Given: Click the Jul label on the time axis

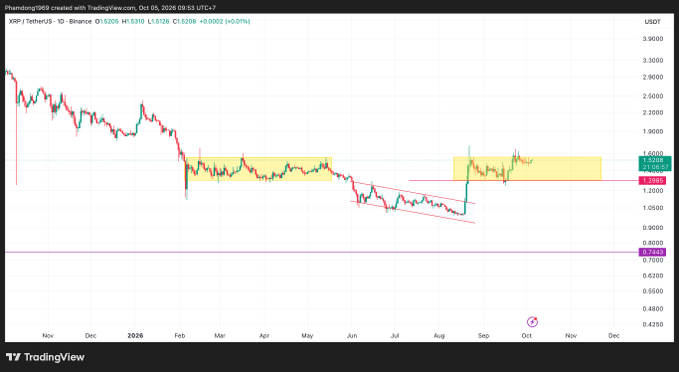Looking at the screenshot, I should (x=394, y=336).
